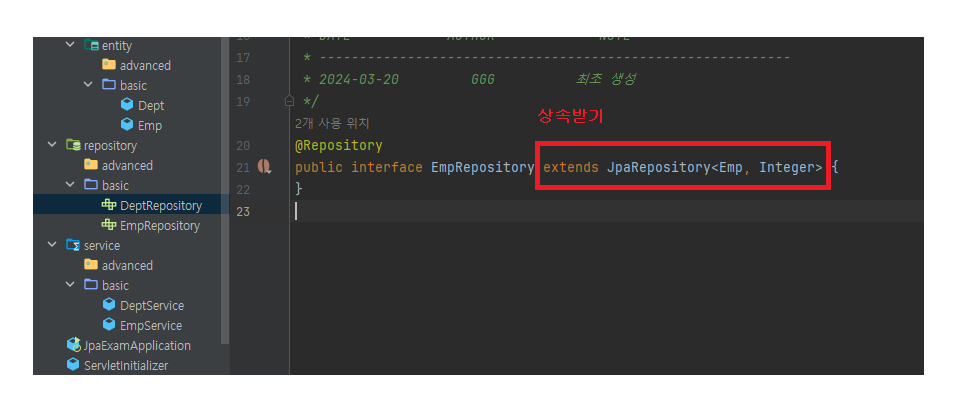Click the project tree vertical scrollbar
960x415 pixels.
(x=225, y=190)
